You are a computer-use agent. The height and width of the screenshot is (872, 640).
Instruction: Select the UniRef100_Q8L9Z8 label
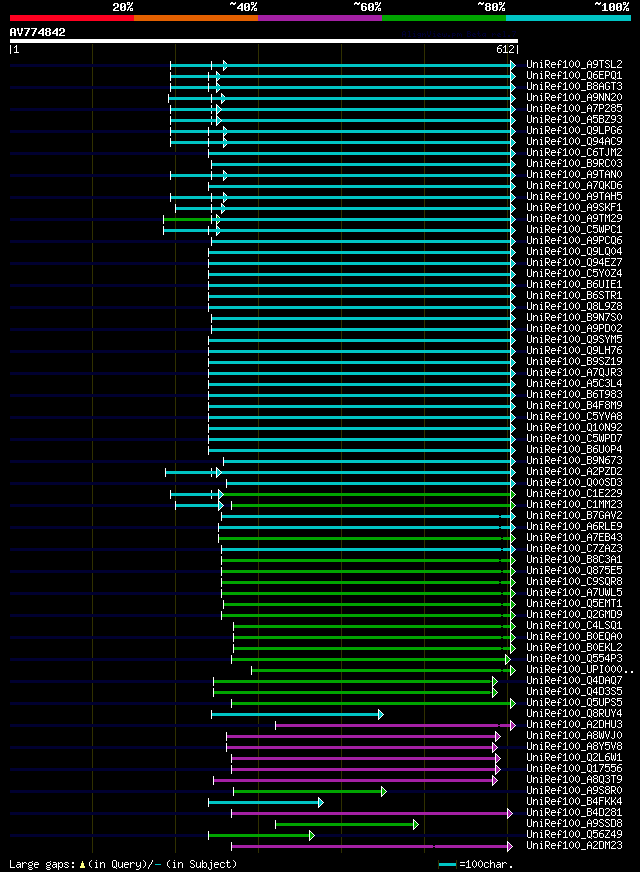(574, 306)
